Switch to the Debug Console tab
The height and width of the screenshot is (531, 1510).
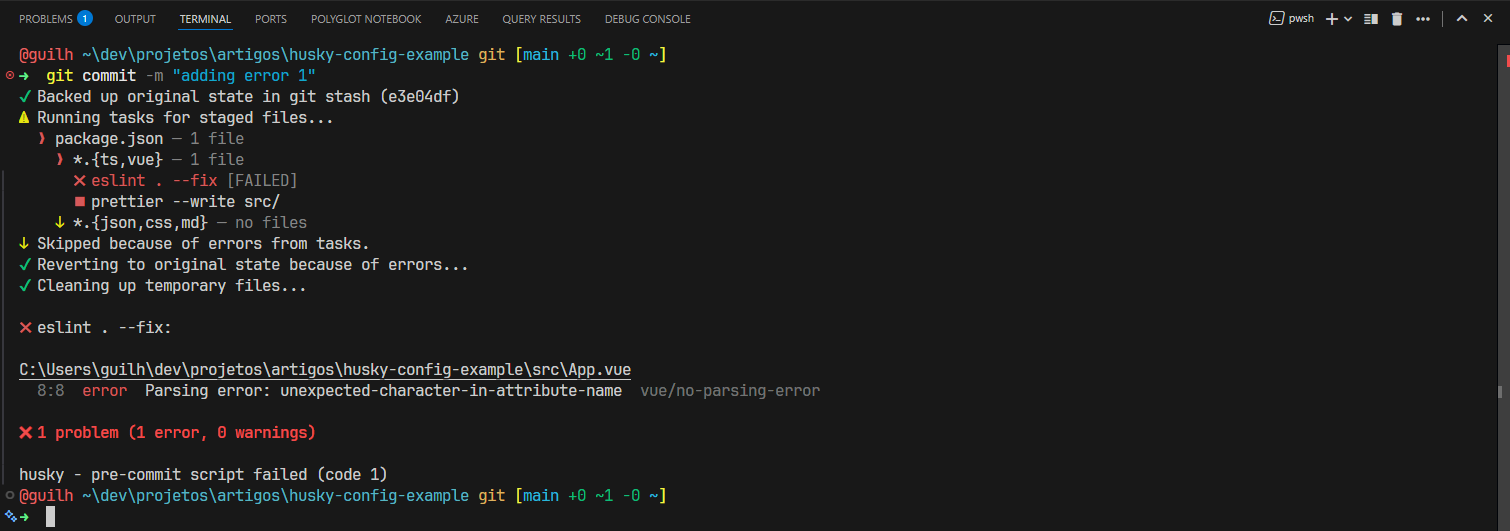(647, 19)
